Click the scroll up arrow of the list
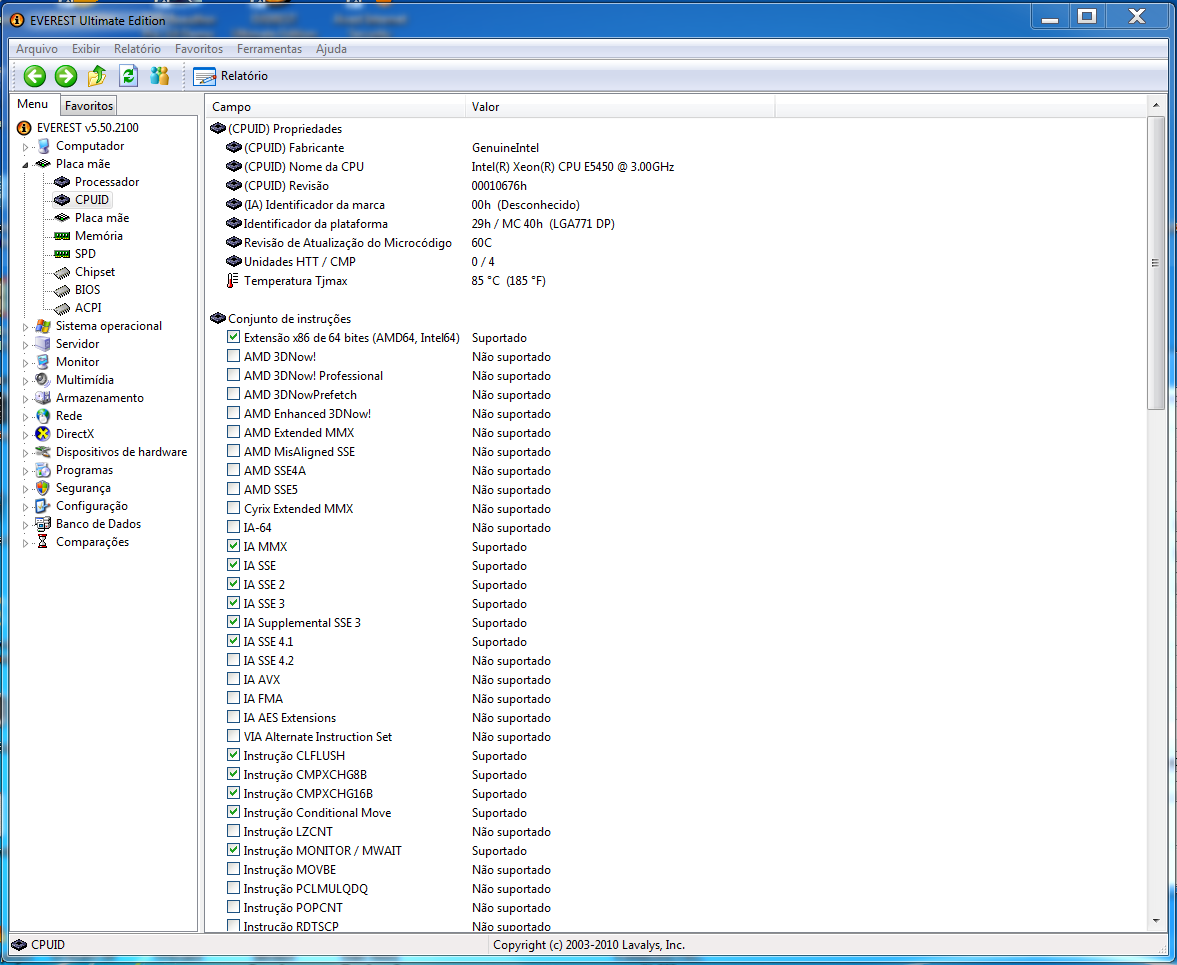 coord(1155,106)
